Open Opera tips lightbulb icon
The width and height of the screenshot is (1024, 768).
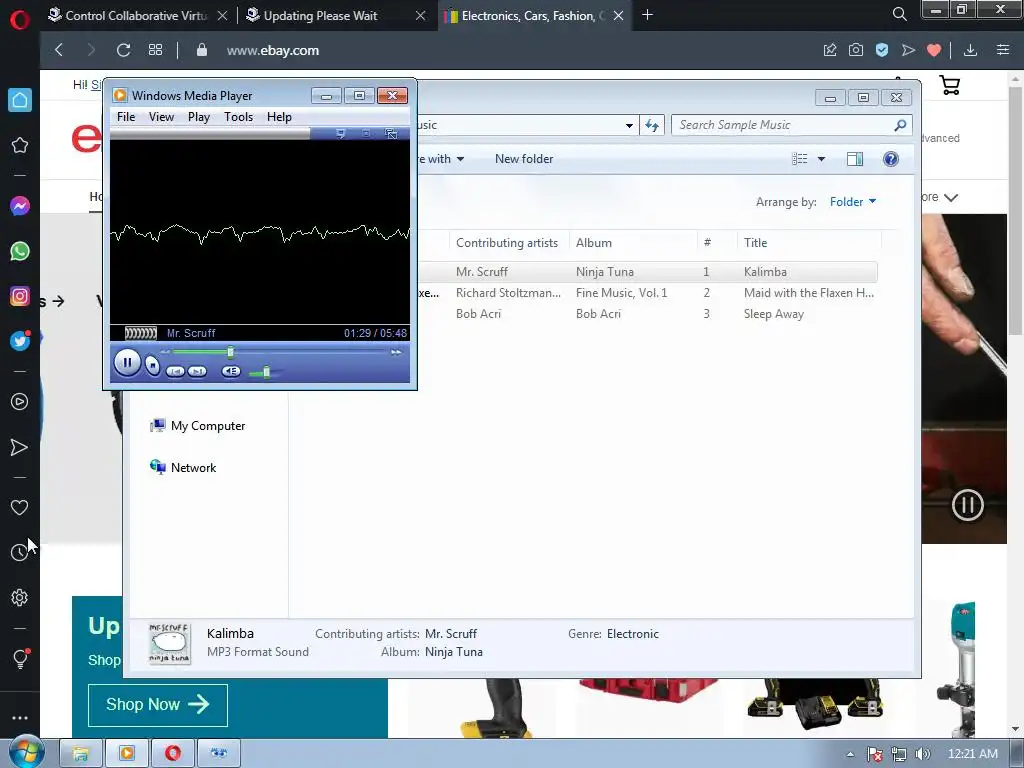pyautogui.click(x=20, y=658)
